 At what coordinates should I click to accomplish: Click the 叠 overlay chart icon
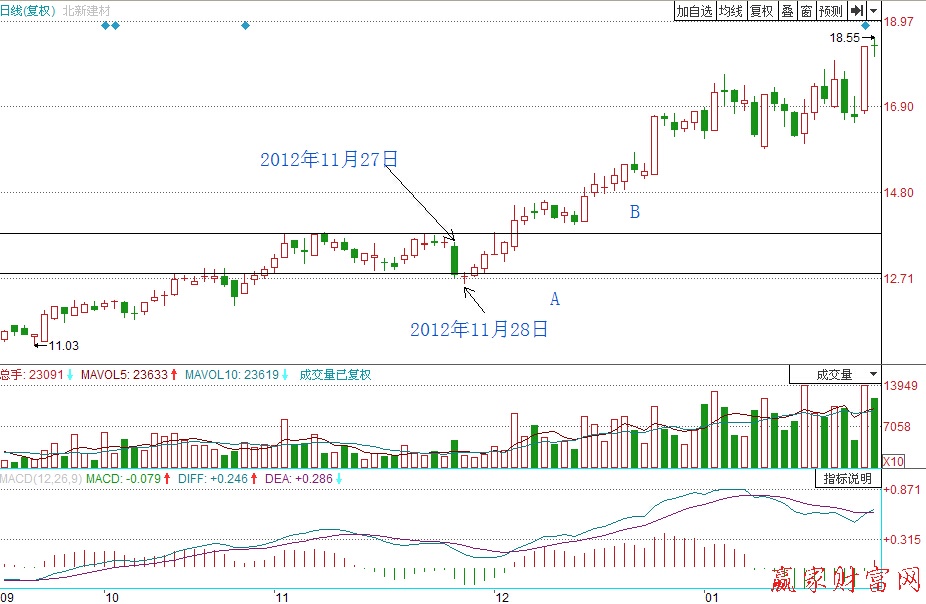pos(787,11)
